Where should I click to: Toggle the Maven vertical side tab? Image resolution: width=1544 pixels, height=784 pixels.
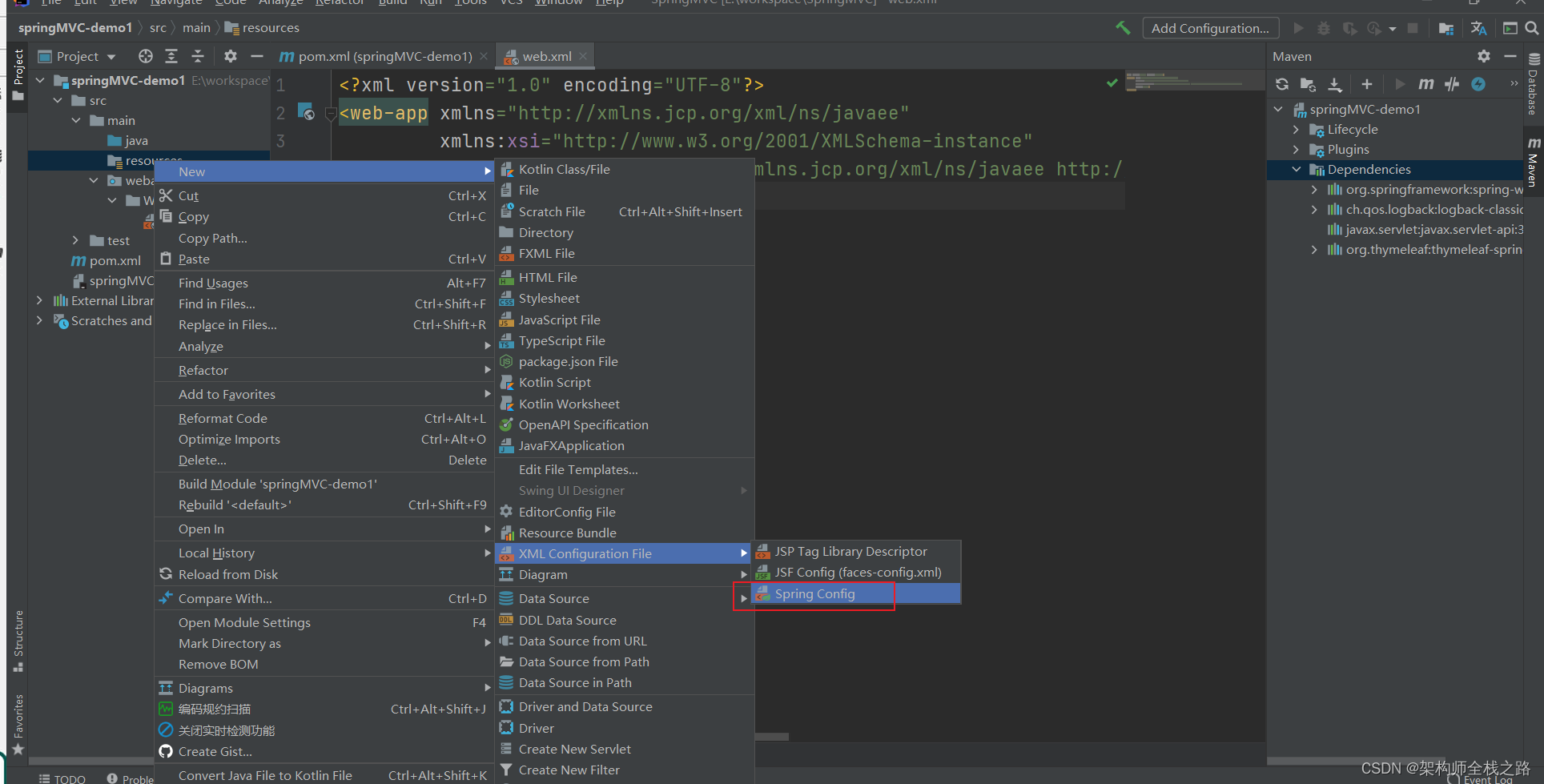[x=1534, y=163]
